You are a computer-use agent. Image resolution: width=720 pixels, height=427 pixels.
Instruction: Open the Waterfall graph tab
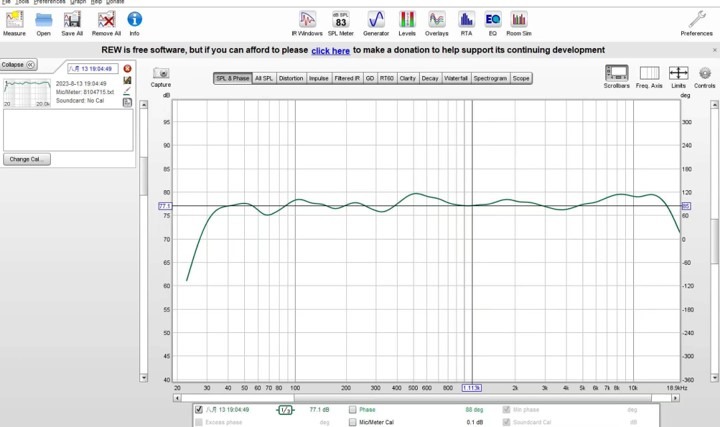[456, 79]
